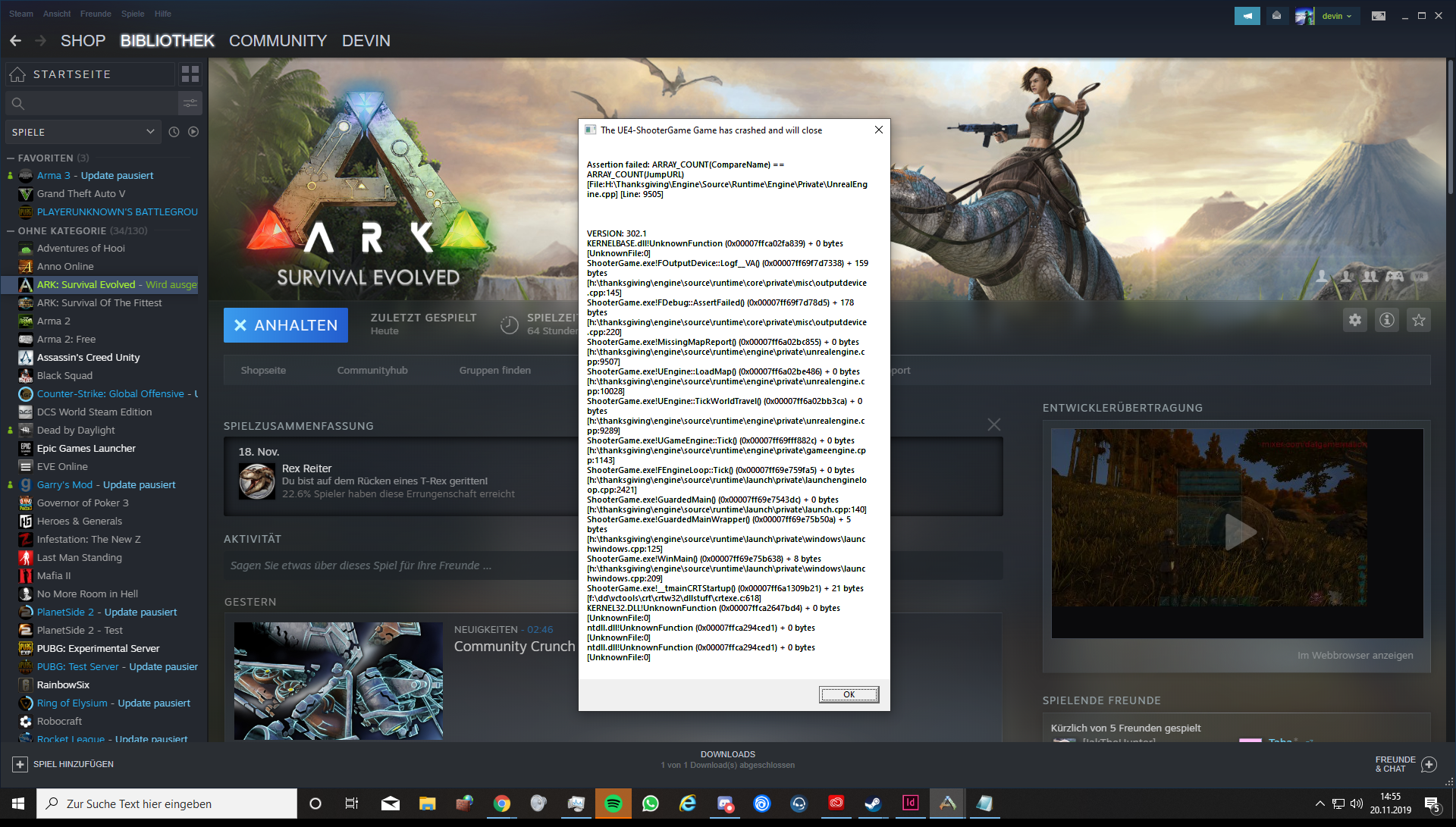Open the Freunde menu
Image resolution: width=1456 pixels, height=827 pixels.
click(96, 14)
